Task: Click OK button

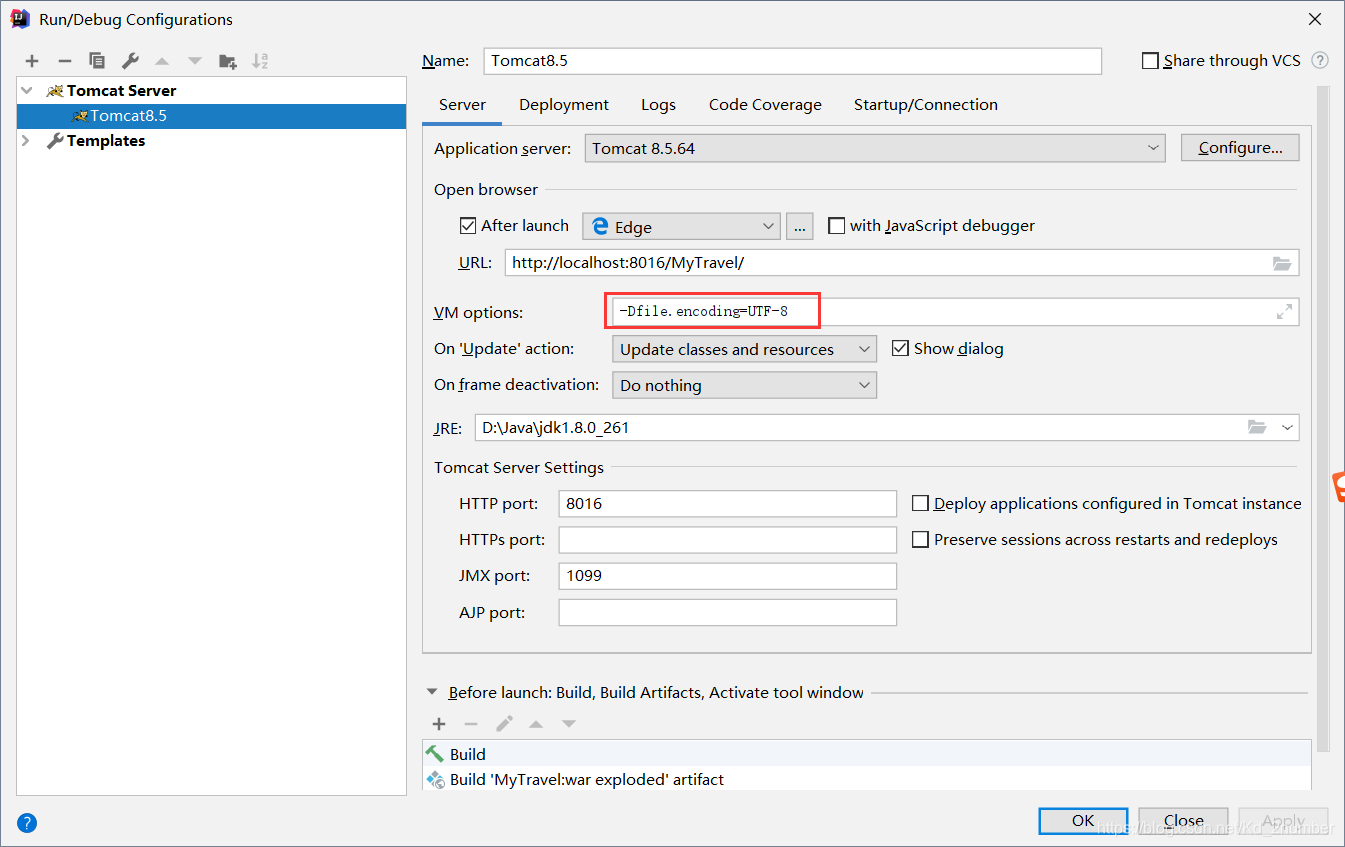Action: click(1083, 821)
